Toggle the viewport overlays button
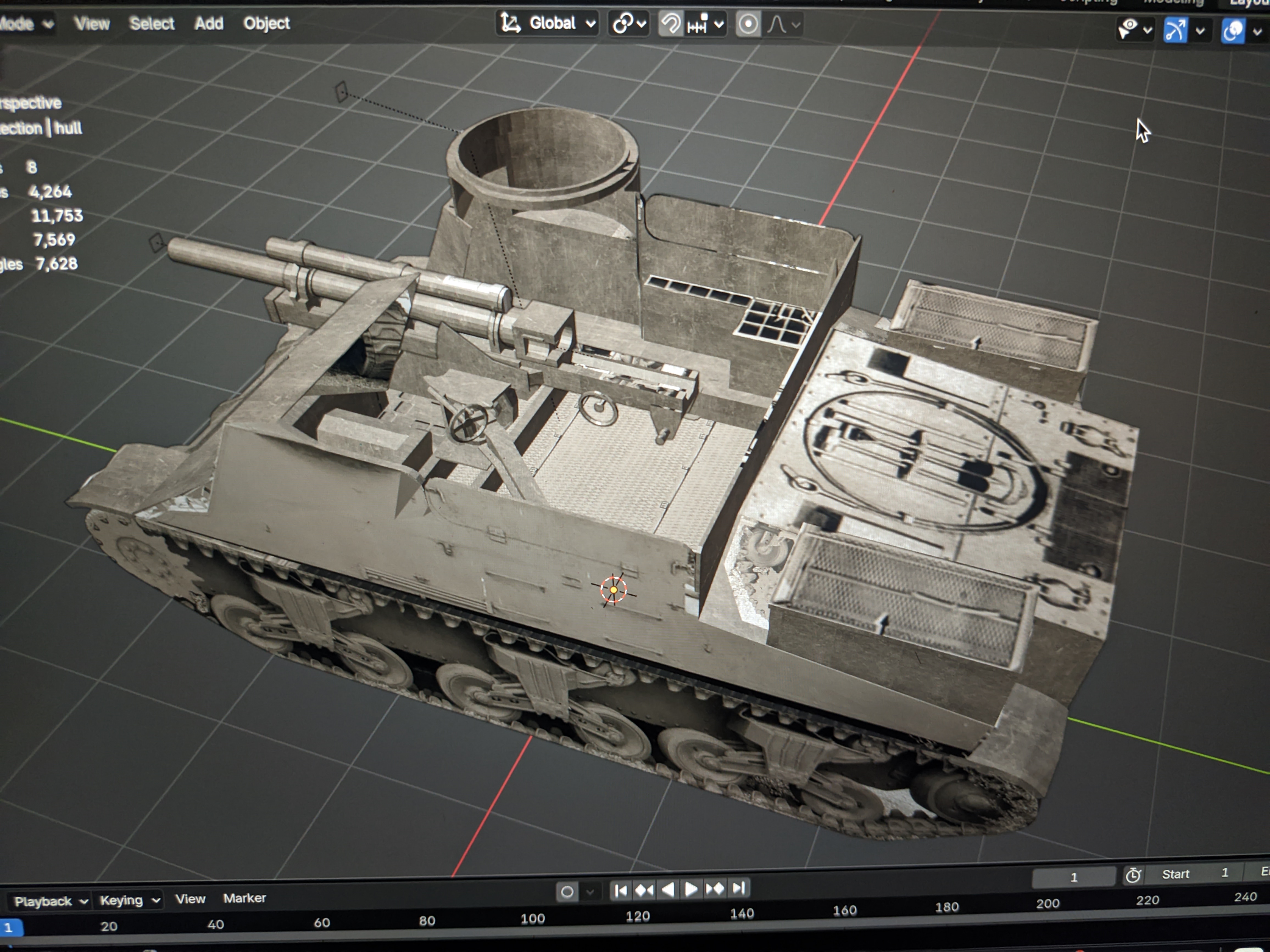The height and width of the screenshot is (952, 1270). coord(1233,32)
